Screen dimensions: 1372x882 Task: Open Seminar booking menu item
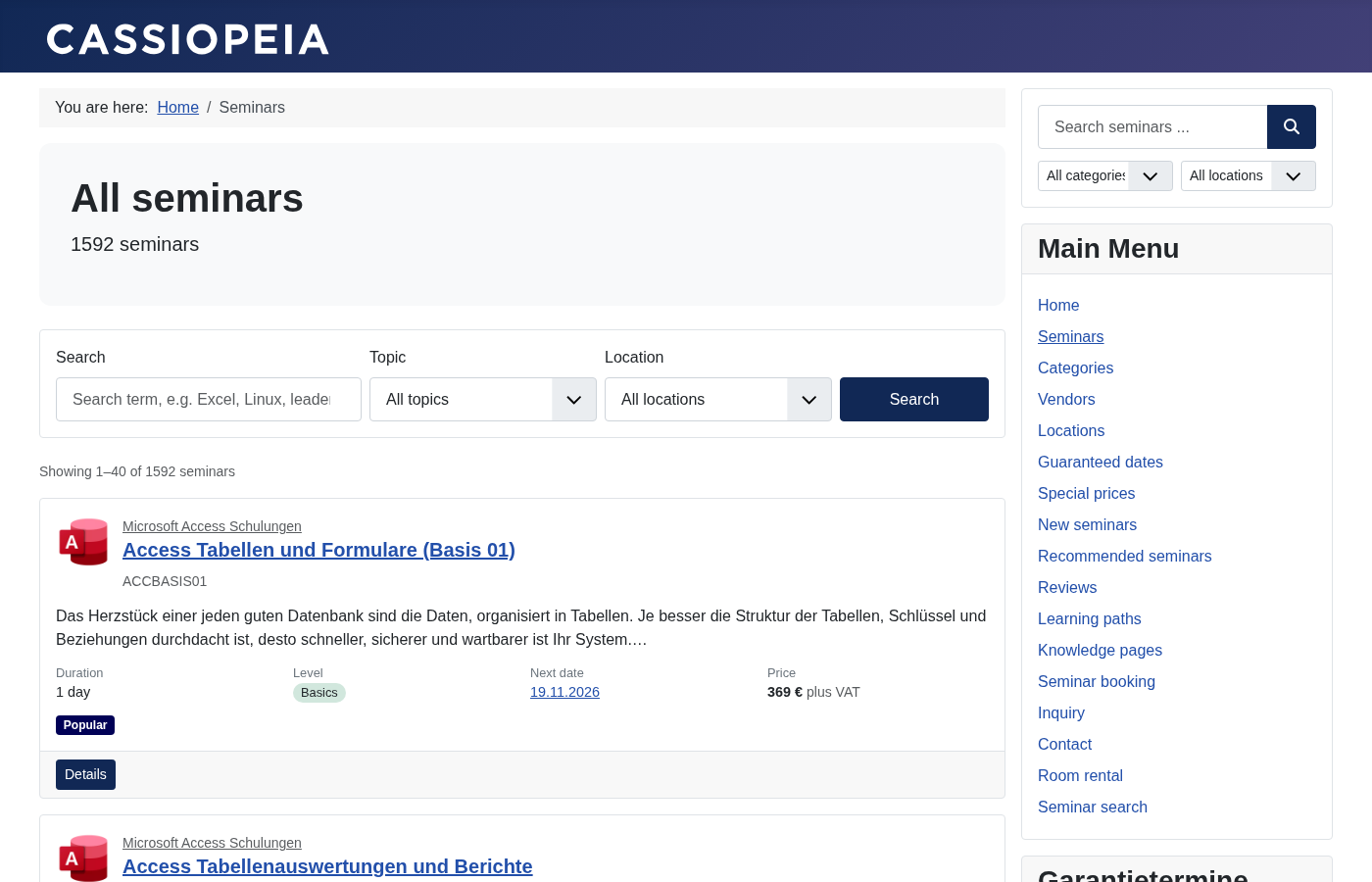1097,682
